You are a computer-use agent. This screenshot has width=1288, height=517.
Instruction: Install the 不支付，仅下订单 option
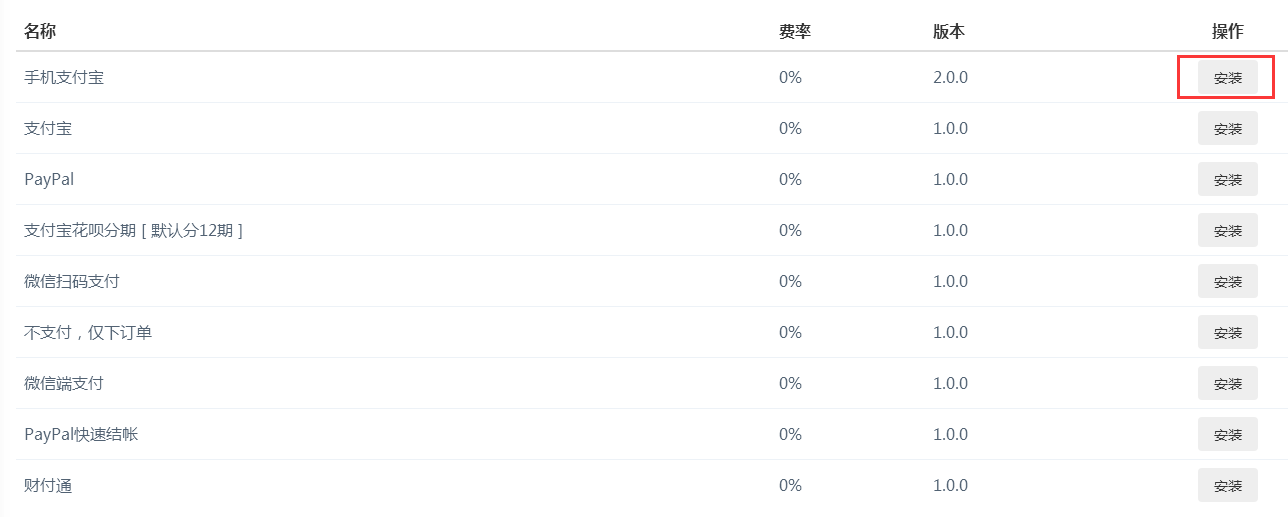pyautogui.click(x=1227, y=333)
